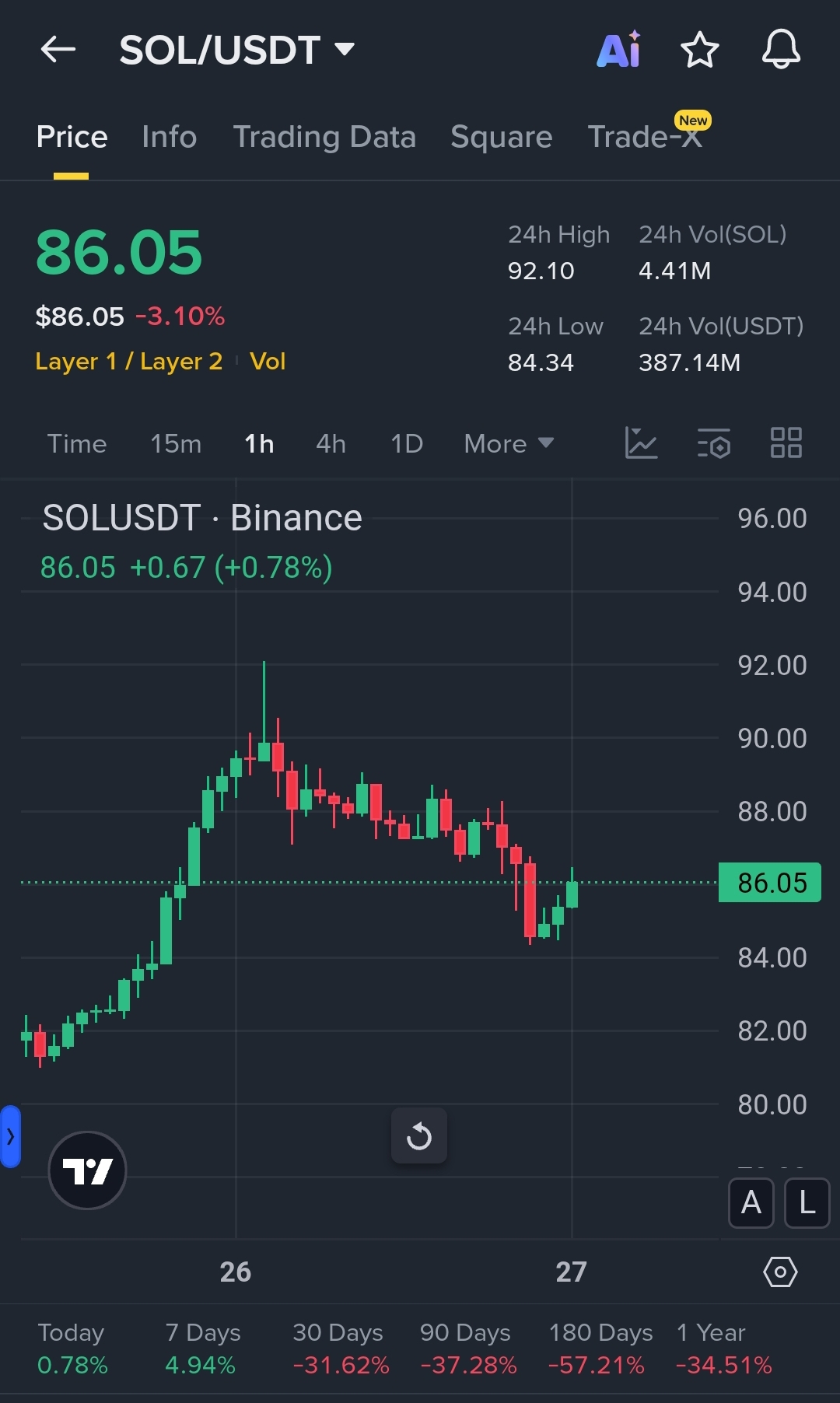Tap SOLUSDT · Binance chart title

[202, 518]
